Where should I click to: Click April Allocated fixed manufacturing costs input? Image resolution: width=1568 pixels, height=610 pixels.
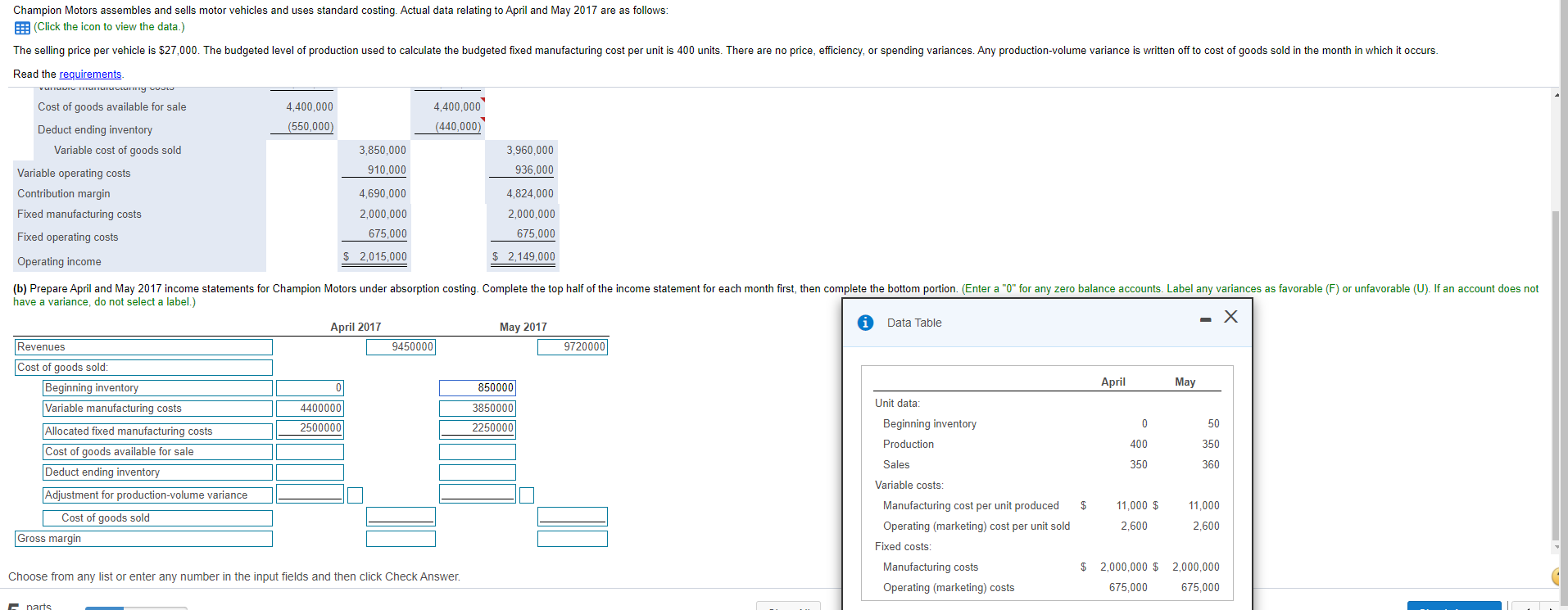tap(310, 428)
